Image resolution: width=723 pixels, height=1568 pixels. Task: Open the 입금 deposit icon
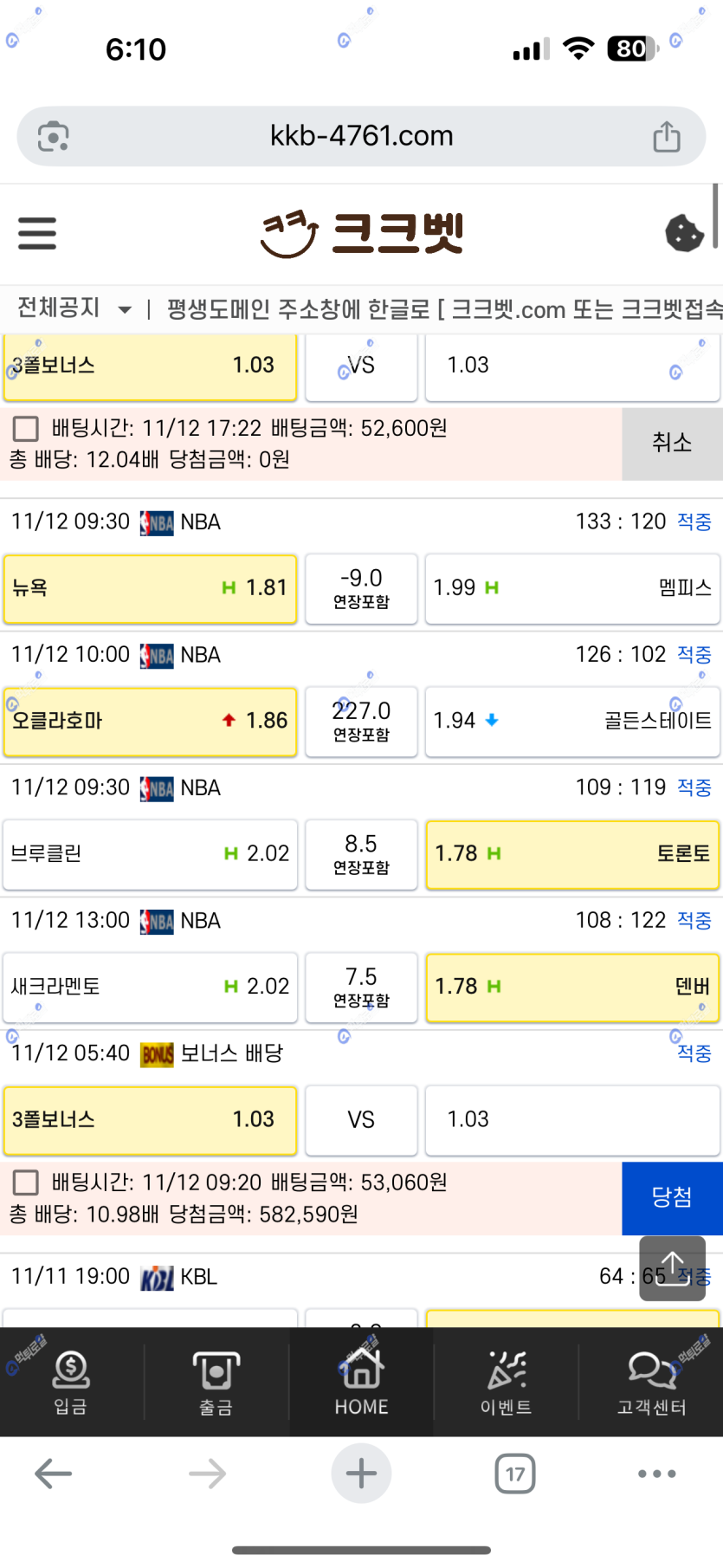[x=71, y=1383]
